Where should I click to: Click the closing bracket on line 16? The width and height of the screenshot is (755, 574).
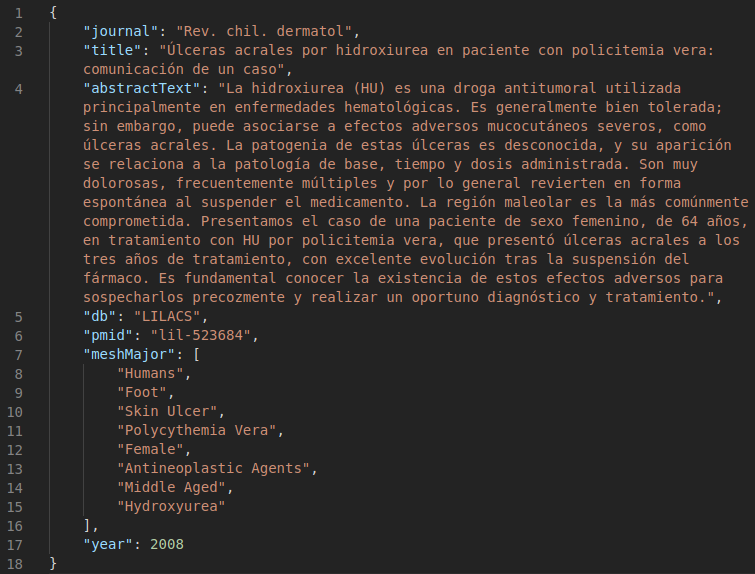click(x=88, y=526)
